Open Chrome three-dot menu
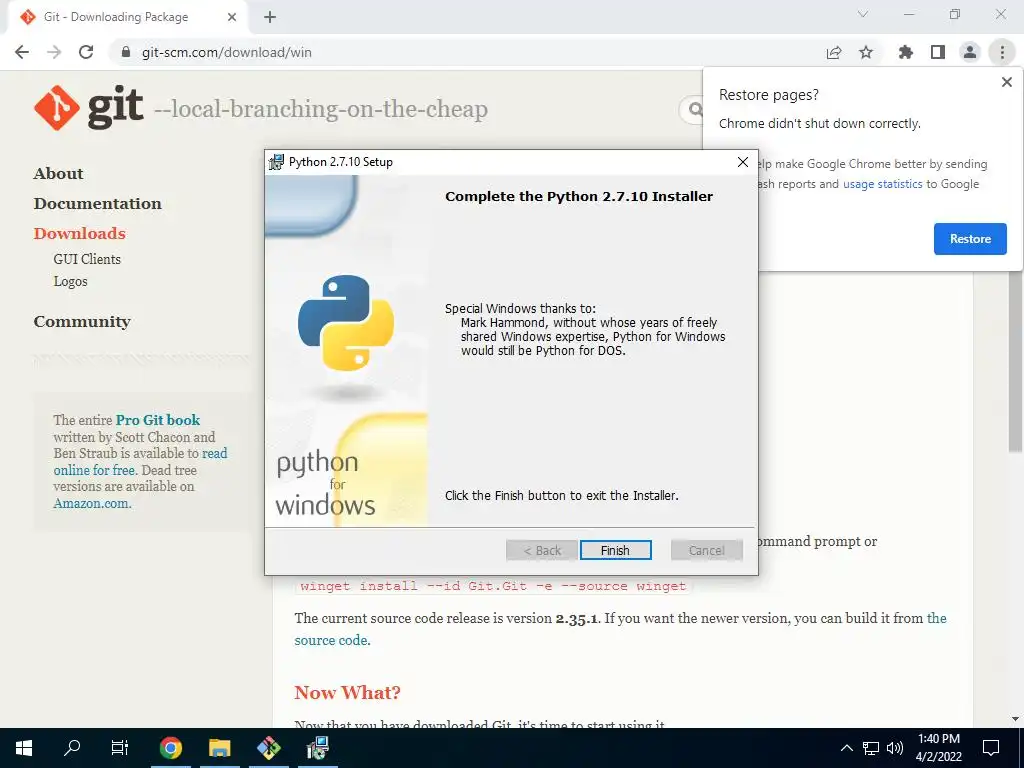Screen dimensions: 1024x768 click(x=1002, y=52)
